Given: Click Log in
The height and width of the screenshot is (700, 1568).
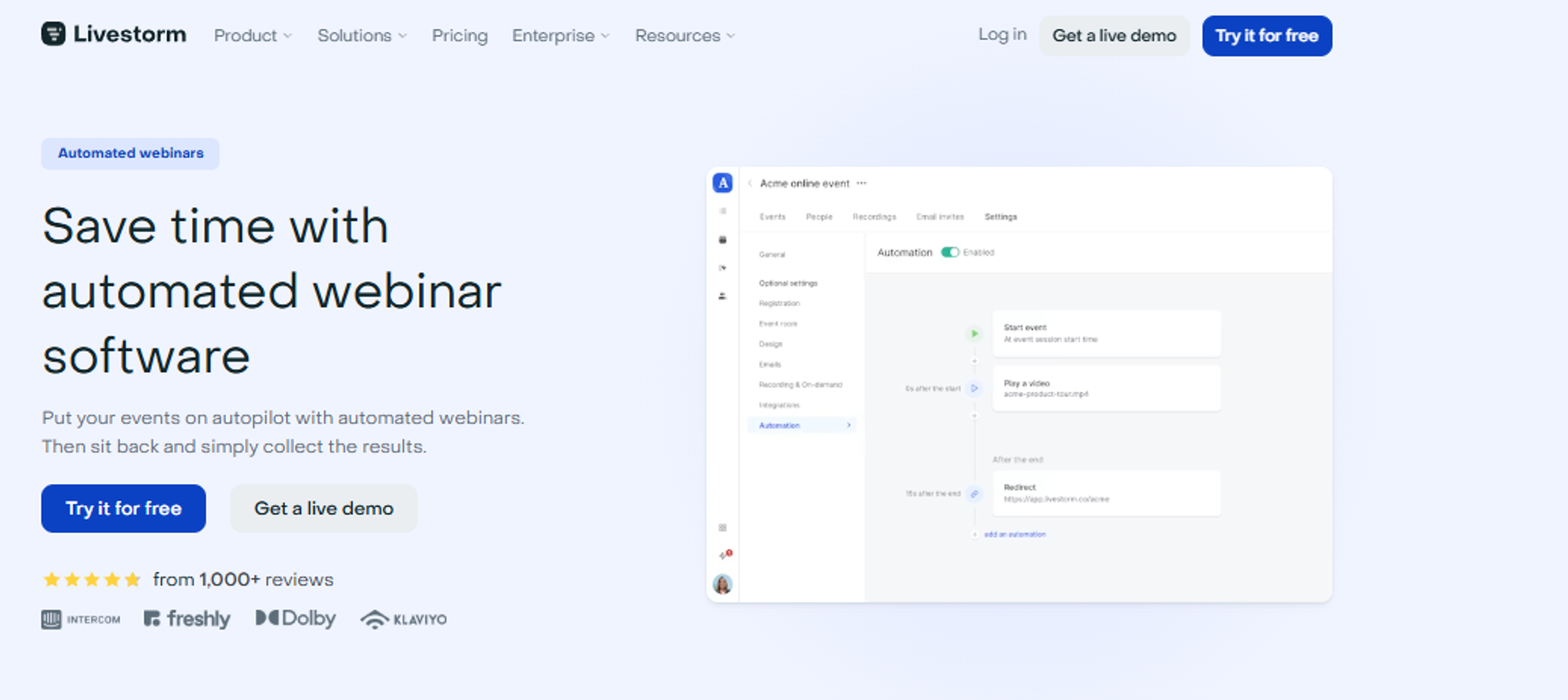Looking at the screenshot, I should coord(1002,34).
